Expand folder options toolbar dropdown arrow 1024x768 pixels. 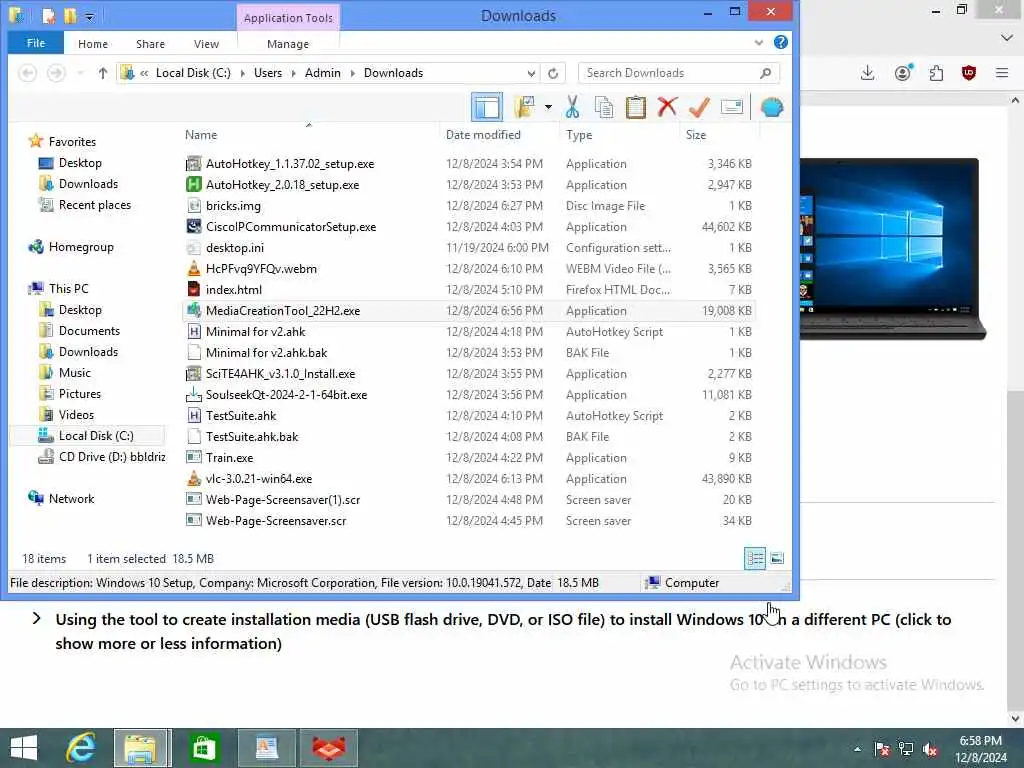(548, 107)
